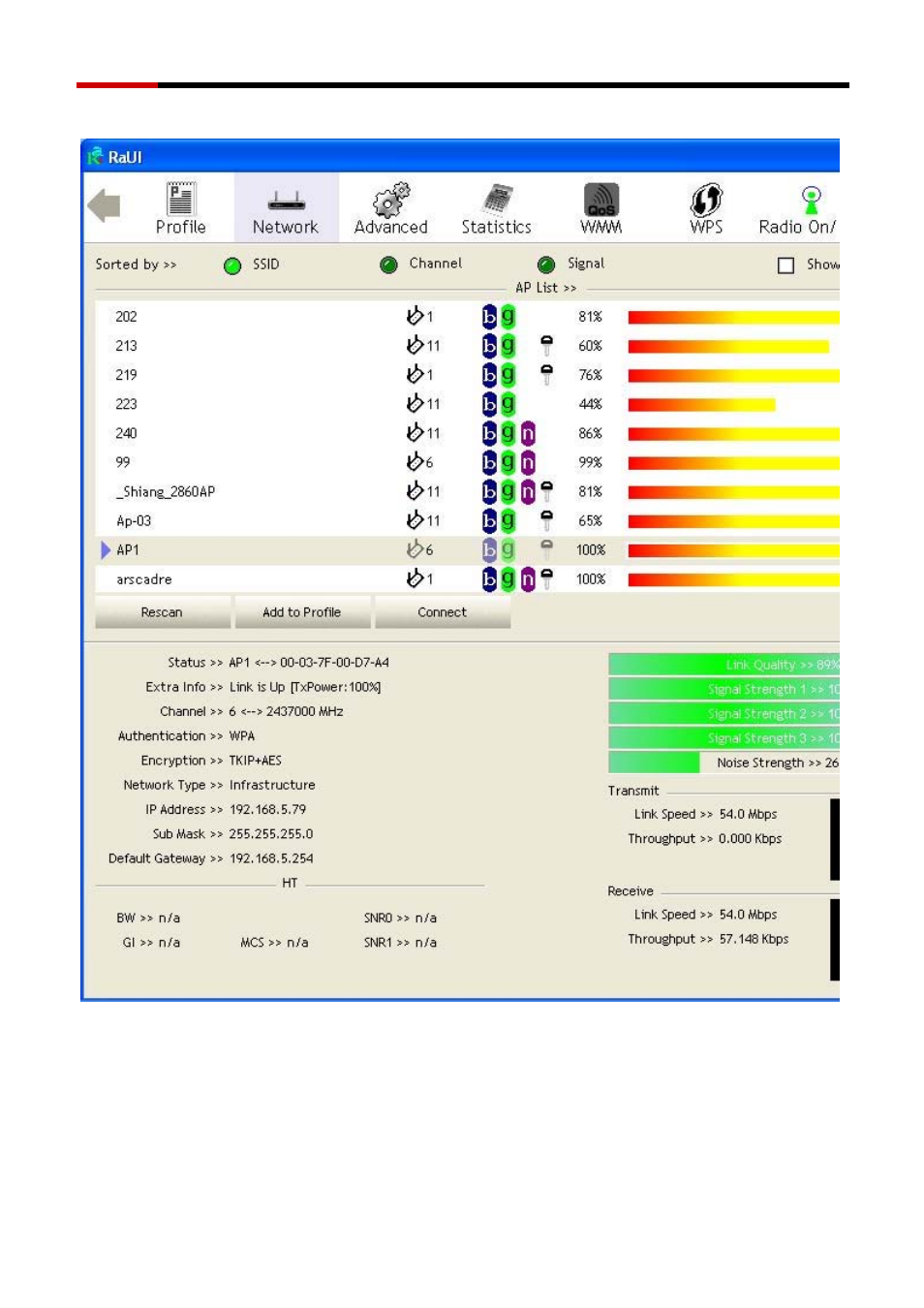
Task: Switch to the Network tab label
Action: coord(285,227)
